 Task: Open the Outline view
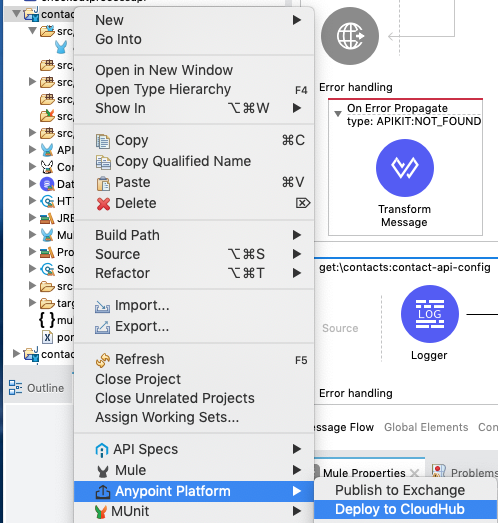(x=36, y=388)
